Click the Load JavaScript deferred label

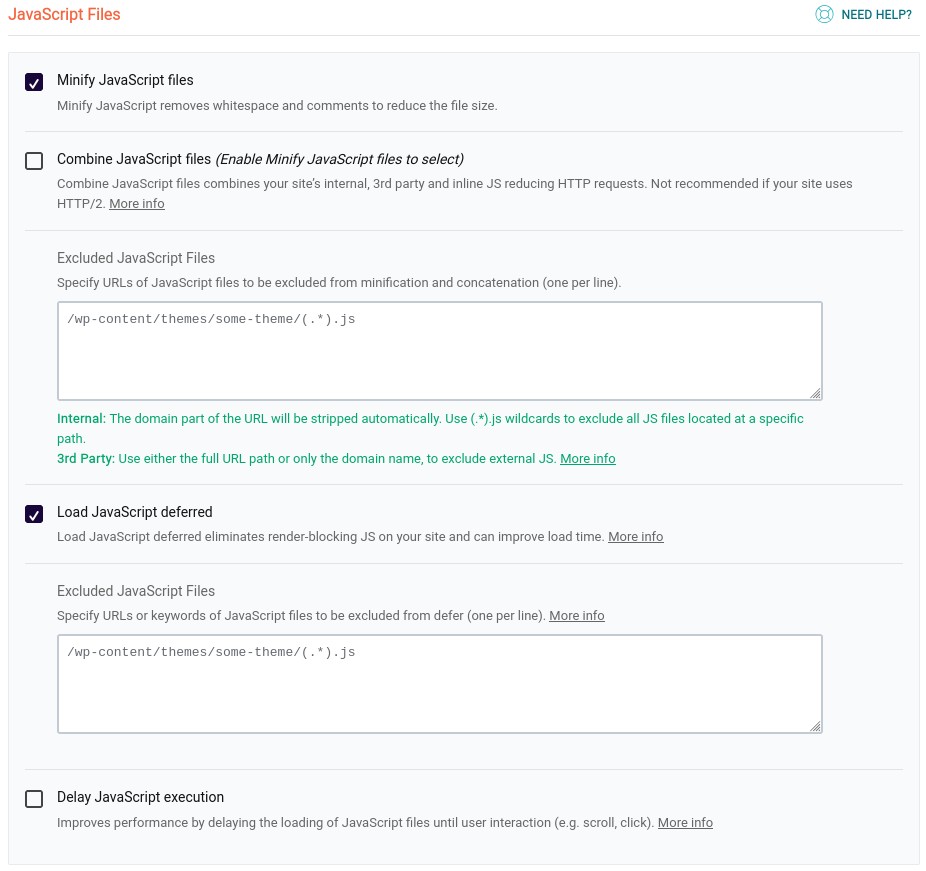[x=135, y=512]
